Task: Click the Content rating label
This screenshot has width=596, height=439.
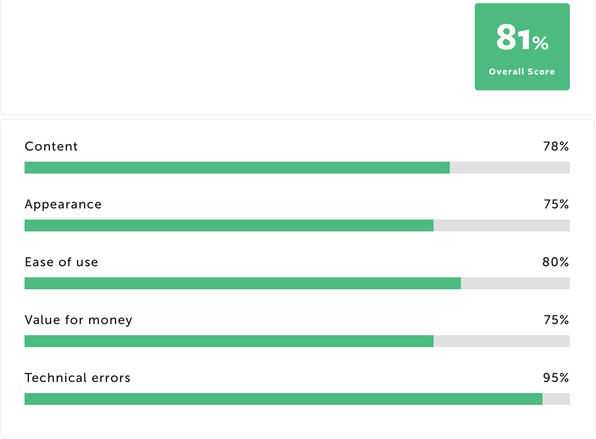Action: [x=51, y=146]
